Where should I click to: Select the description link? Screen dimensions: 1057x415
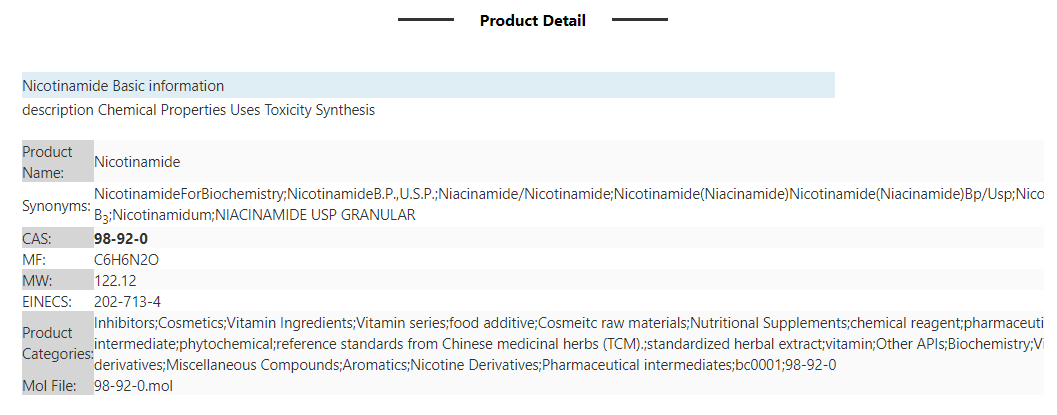pos(58,110)
